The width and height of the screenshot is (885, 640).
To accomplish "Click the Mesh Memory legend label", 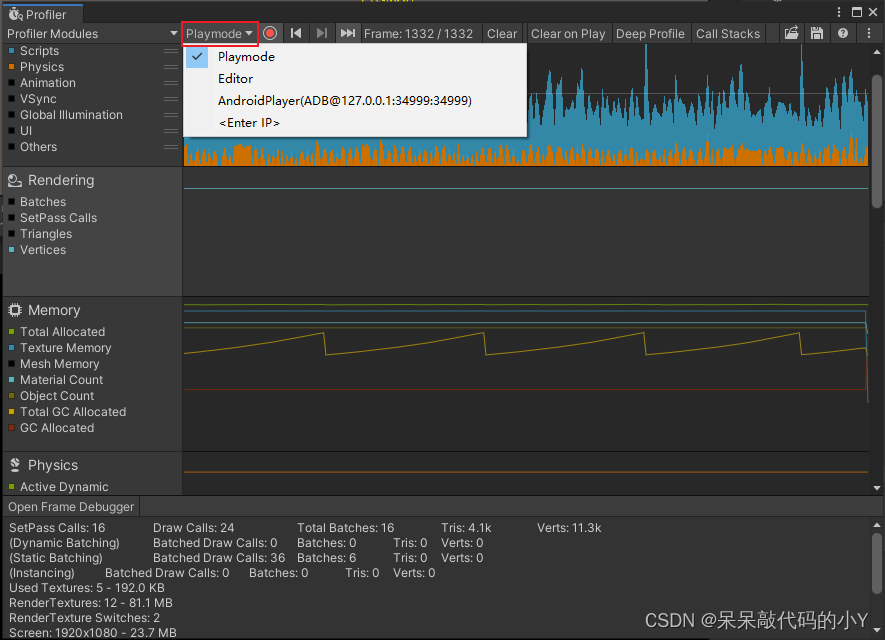I will pyautogui.click(x=59, y=363).
